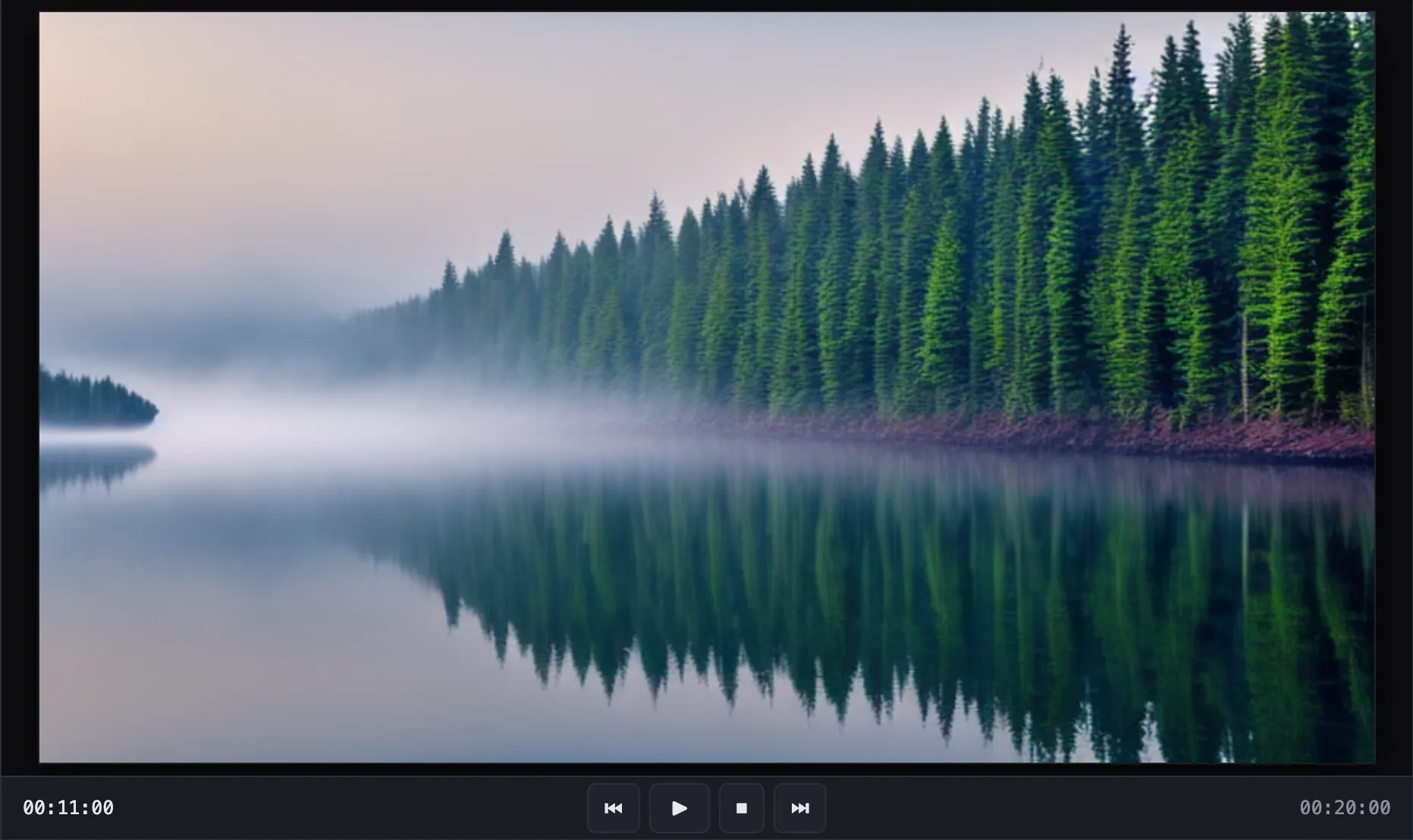Start playback with the play button
The image size is (1413, 840).
coord(679,808)
